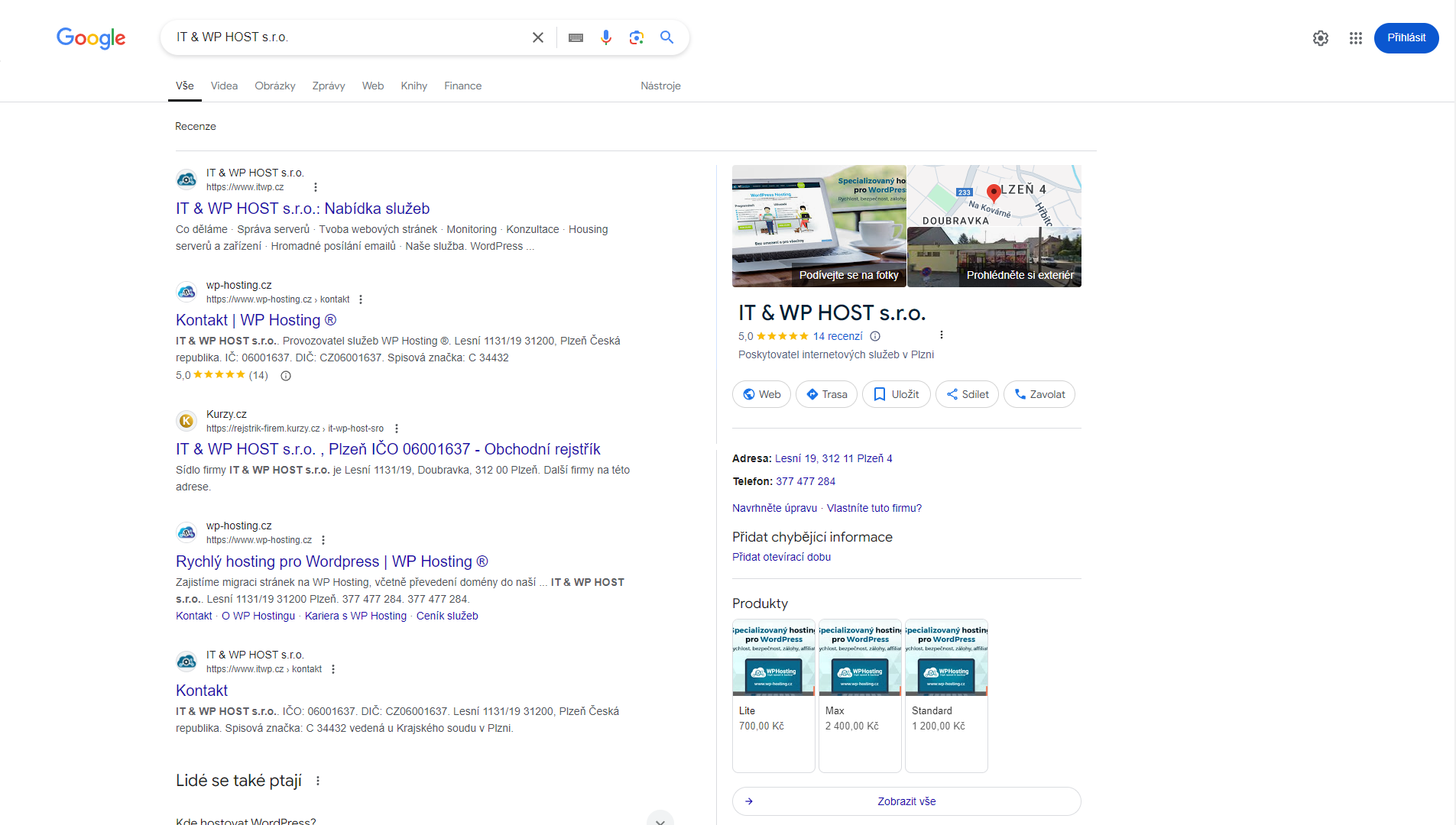Call the business with Zavolat
Image resolution: width=1456 pixels, height=825 pixels.
pyautogui.click(x=1039, y=394)
